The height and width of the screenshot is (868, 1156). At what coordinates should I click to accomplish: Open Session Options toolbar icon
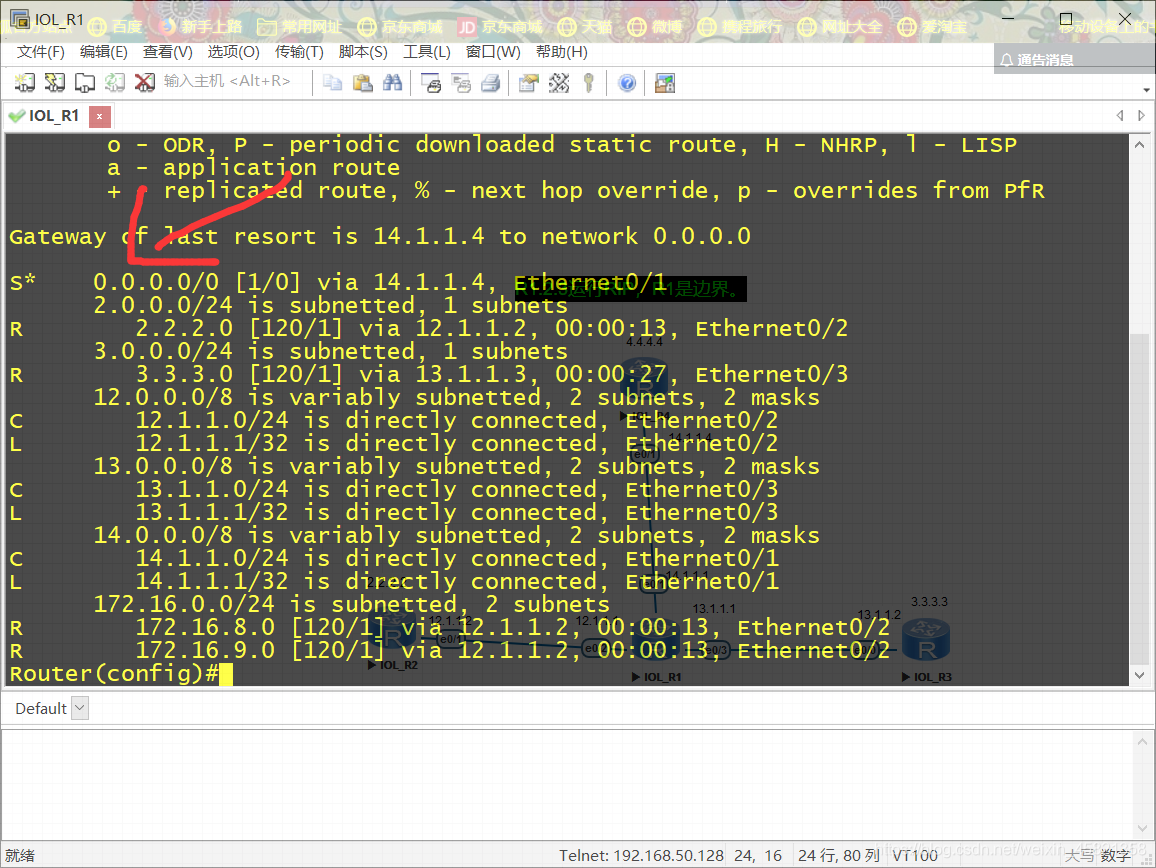tap(529, 83)
